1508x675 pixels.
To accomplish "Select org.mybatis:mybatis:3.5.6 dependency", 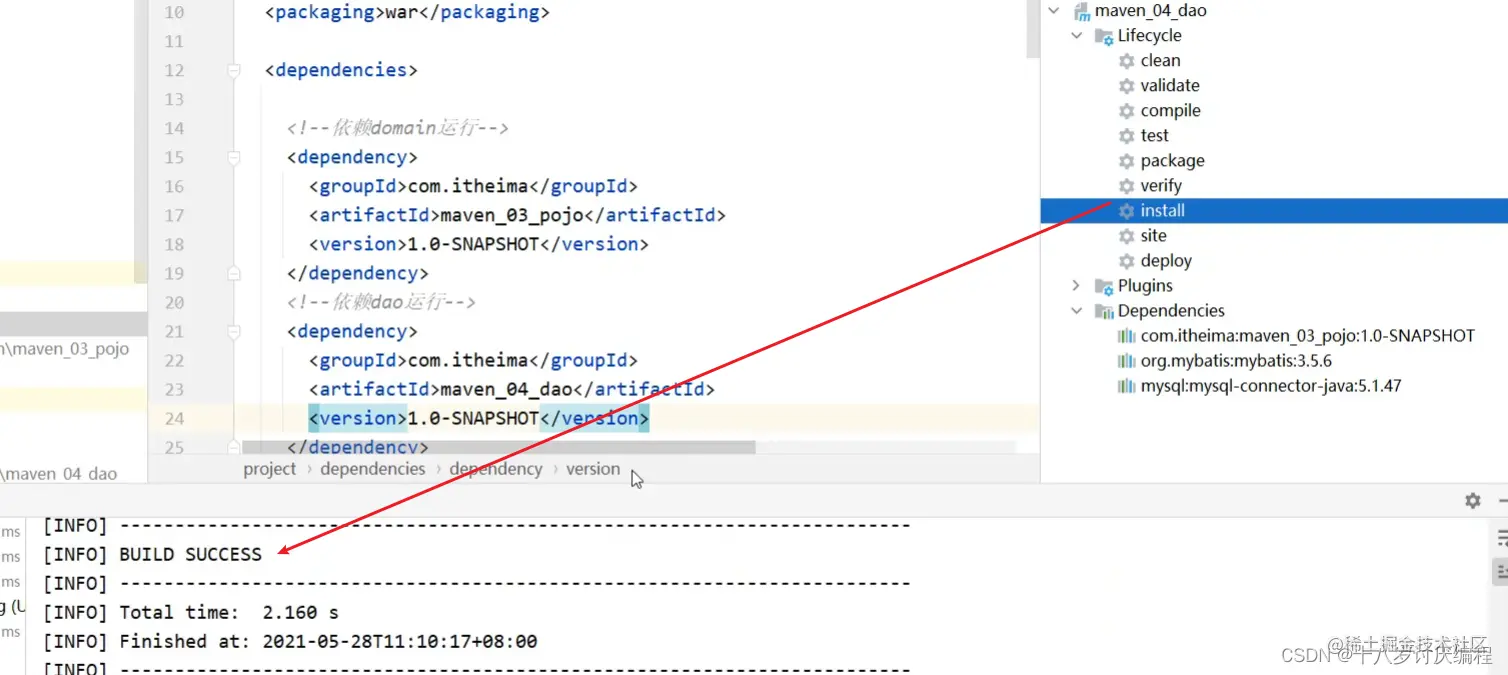I will (x=1236, y=360).
